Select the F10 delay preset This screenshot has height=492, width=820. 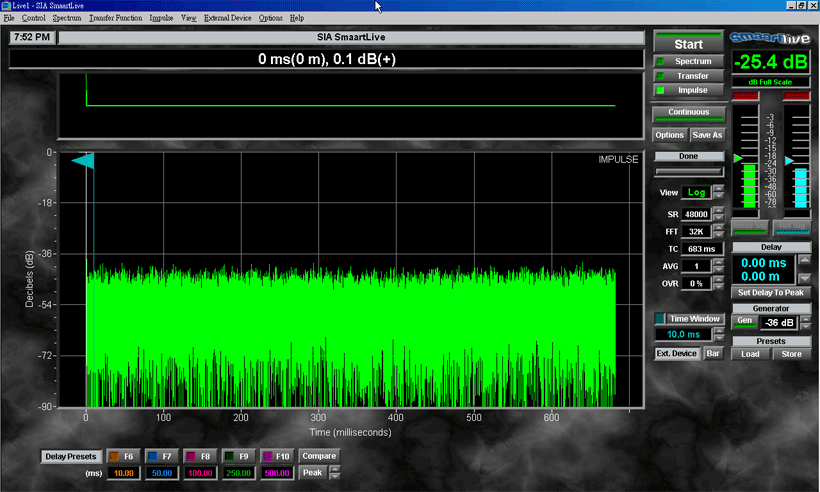point(277,456)
